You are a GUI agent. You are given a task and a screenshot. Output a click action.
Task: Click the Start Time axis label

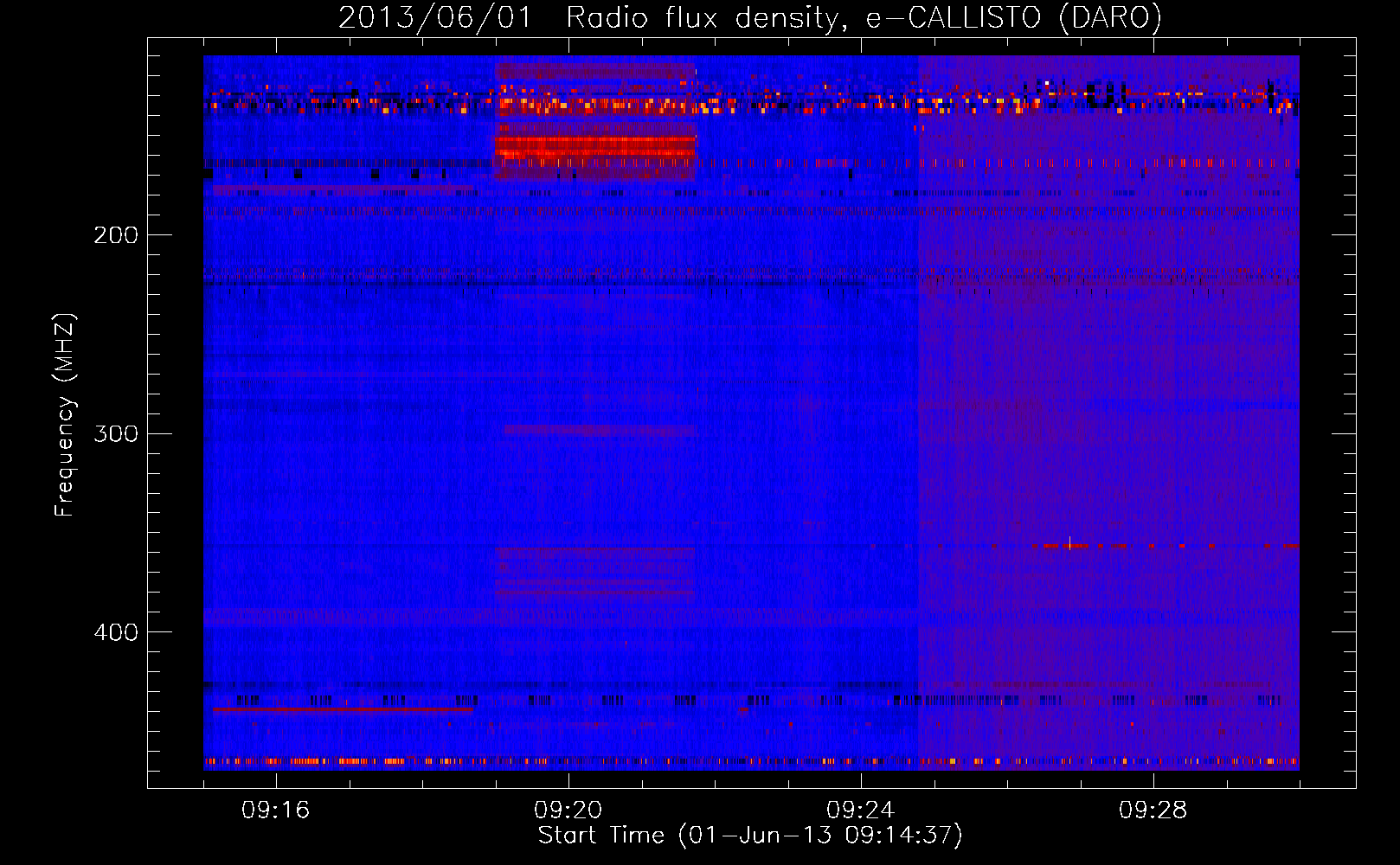click(x=750, y=836)
